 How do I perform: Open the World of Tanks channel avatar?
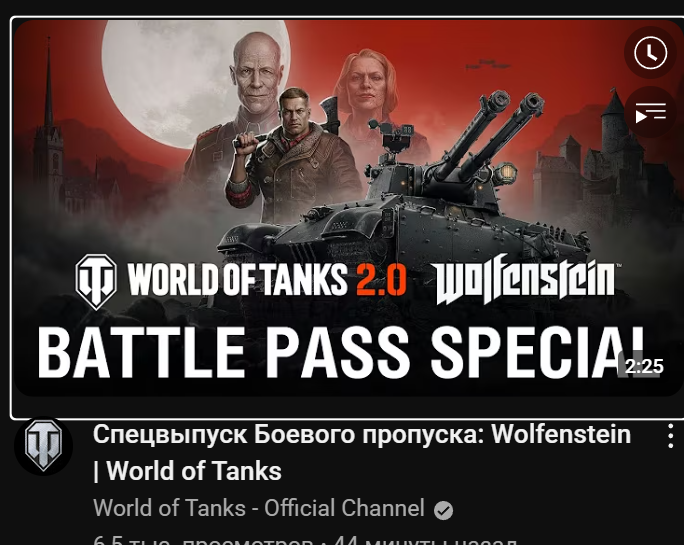[x=43, y=446]
